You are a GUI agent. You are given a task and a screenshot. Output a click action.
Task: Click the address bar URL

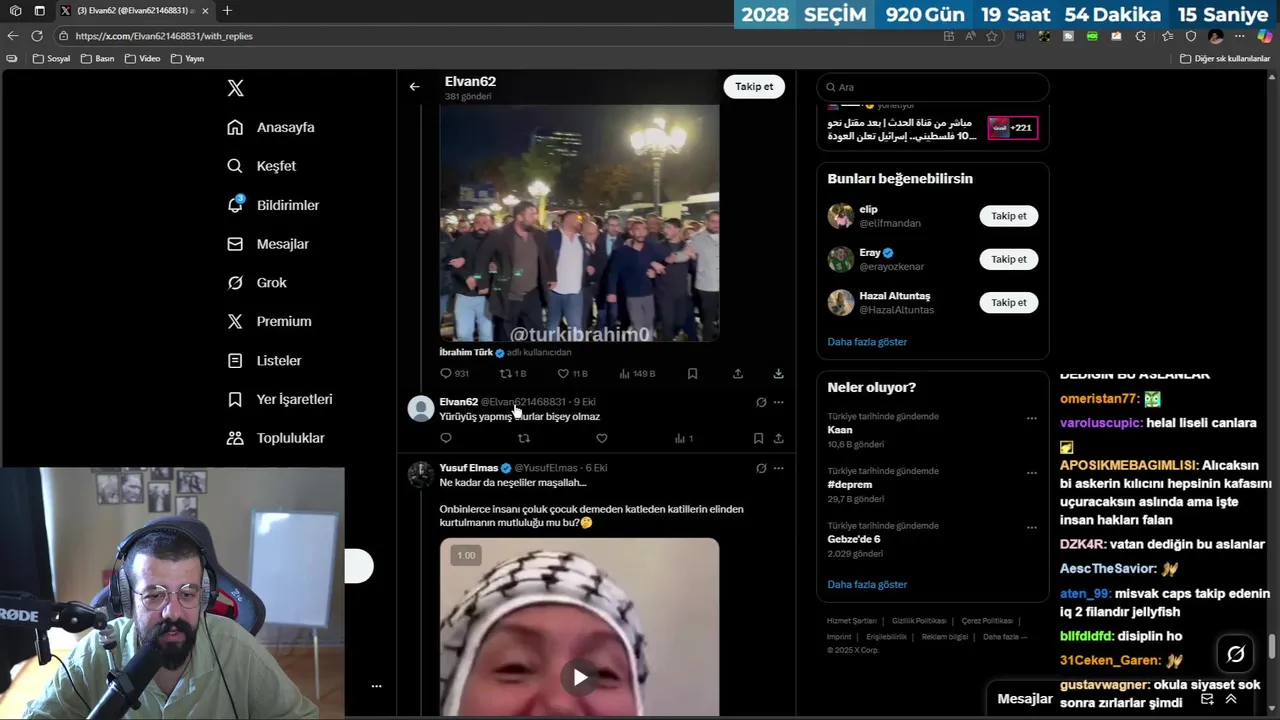point(164,36)
